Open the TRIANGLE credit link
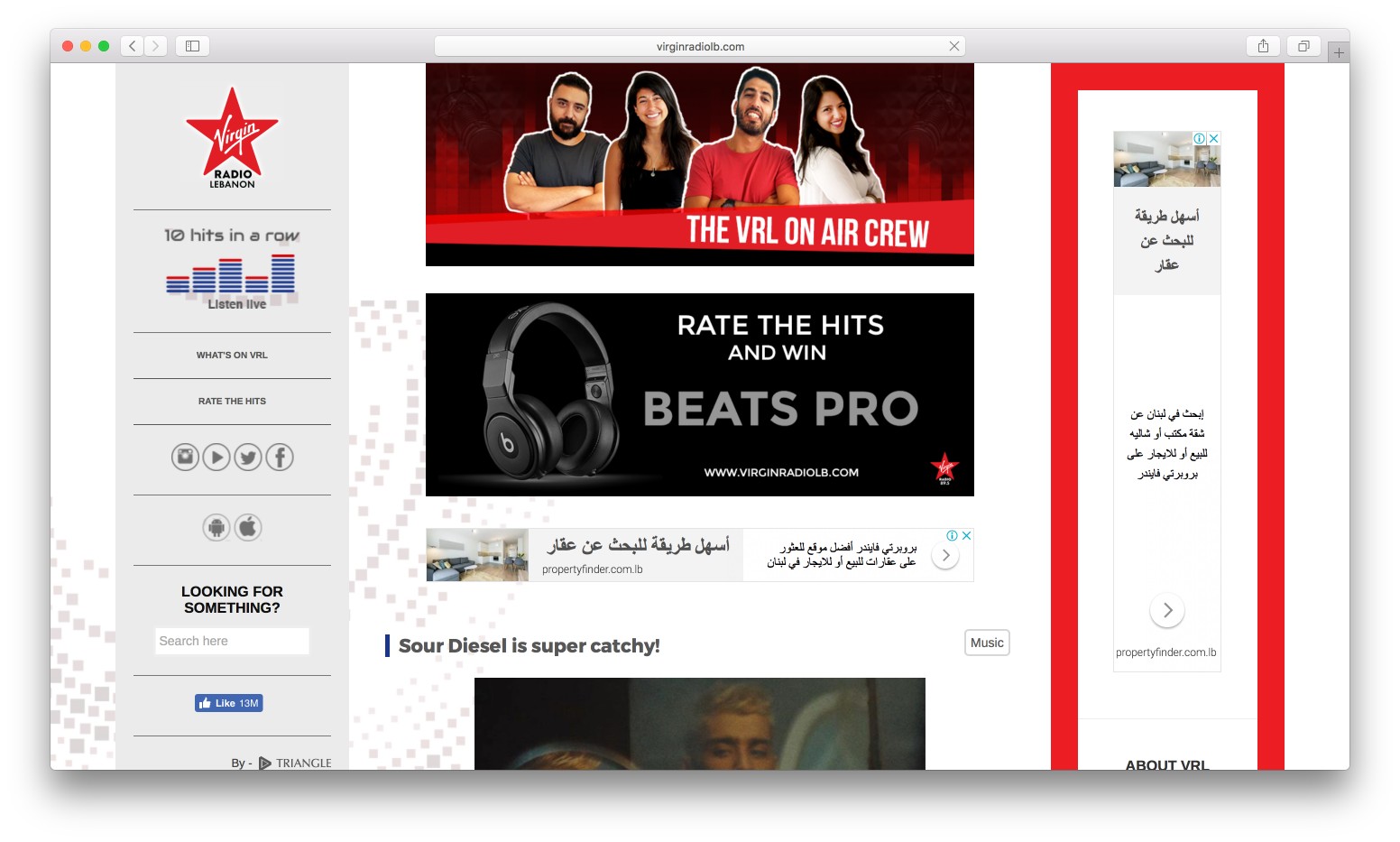Screen dimensions: 1400x842 pyautogui.click(x=295, y=763)
